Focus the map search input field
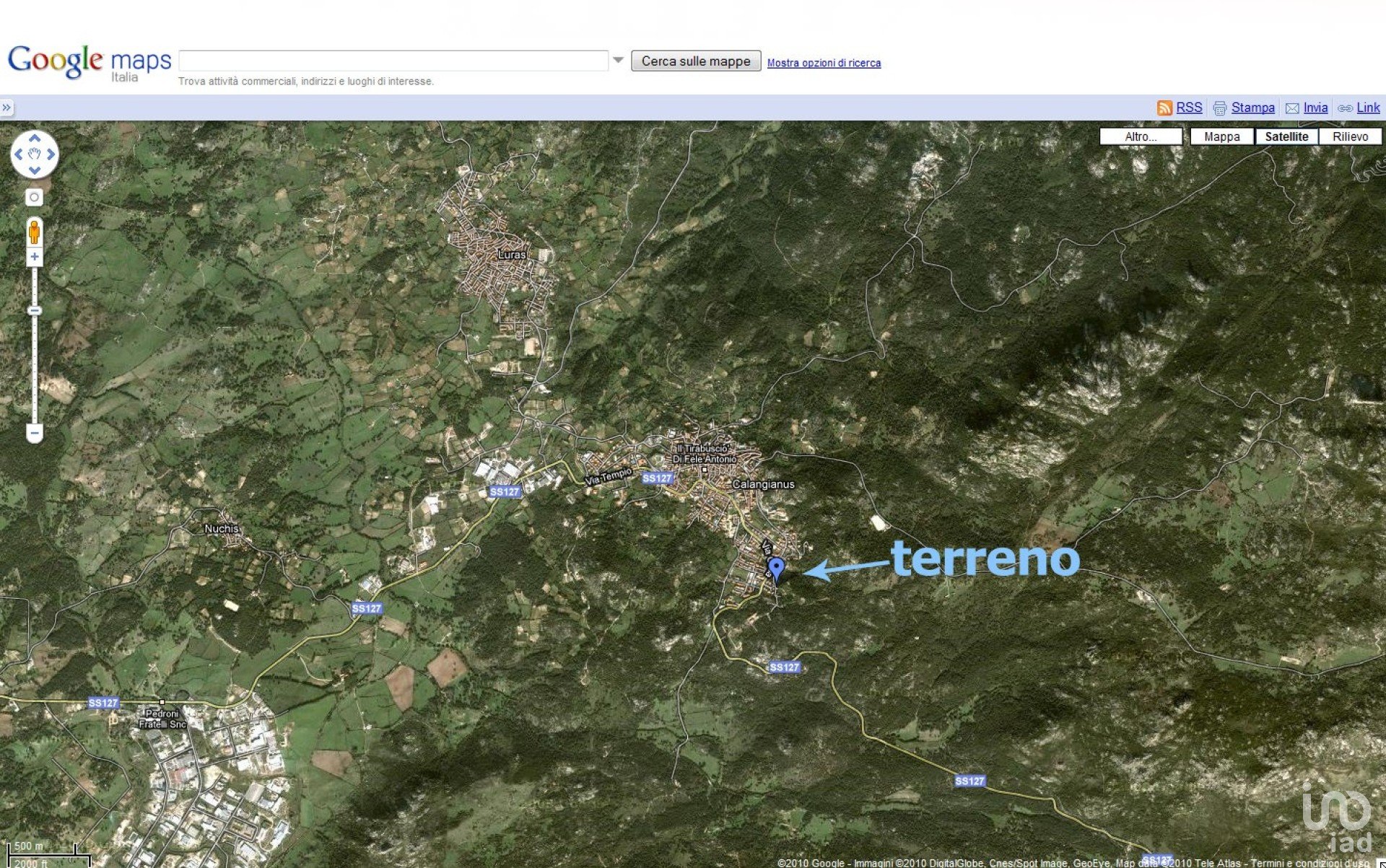The image size is (1386, 868). (x=393, y=61)
